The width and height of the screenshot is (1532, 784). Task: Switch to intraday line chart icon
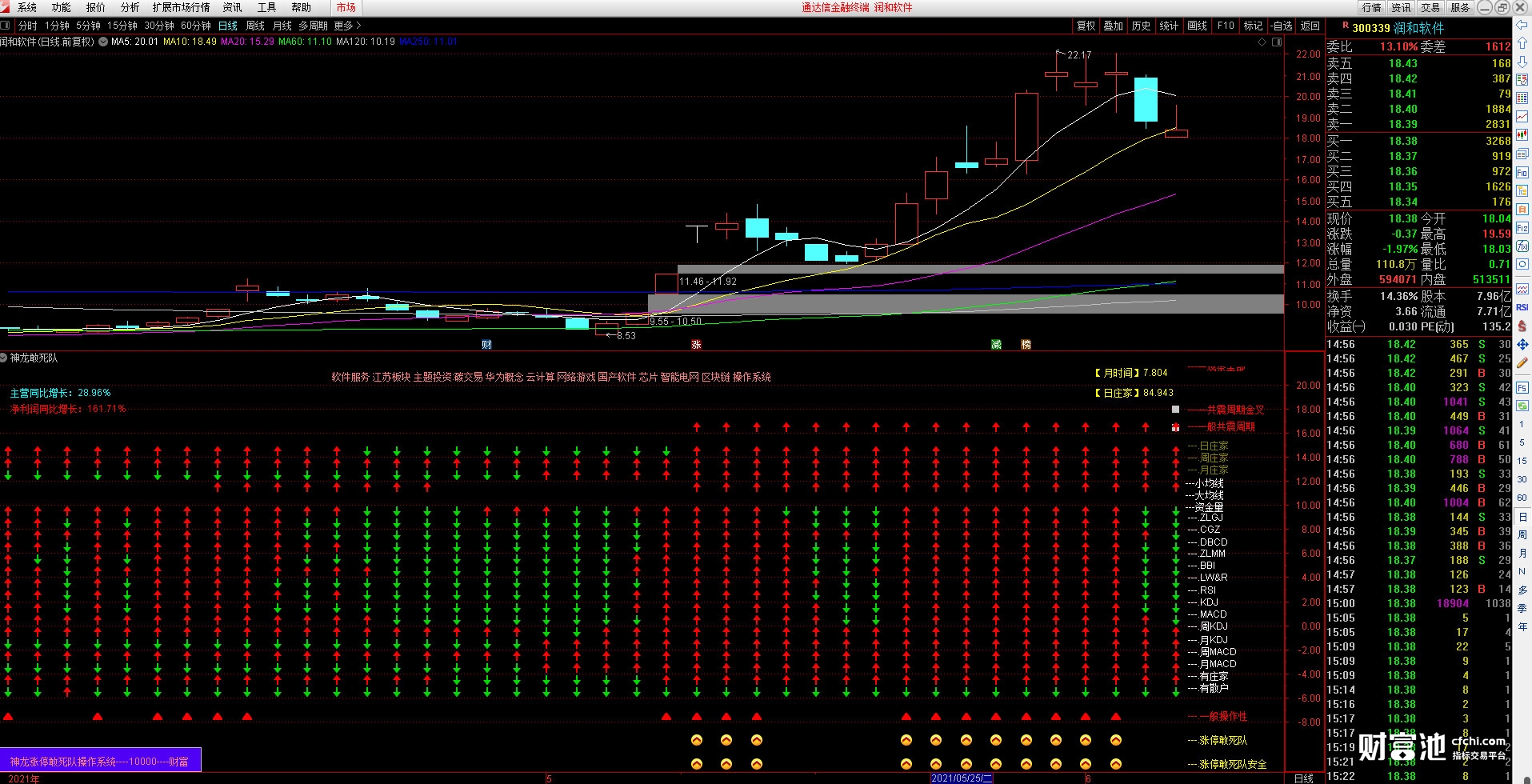pos(1522,117)
